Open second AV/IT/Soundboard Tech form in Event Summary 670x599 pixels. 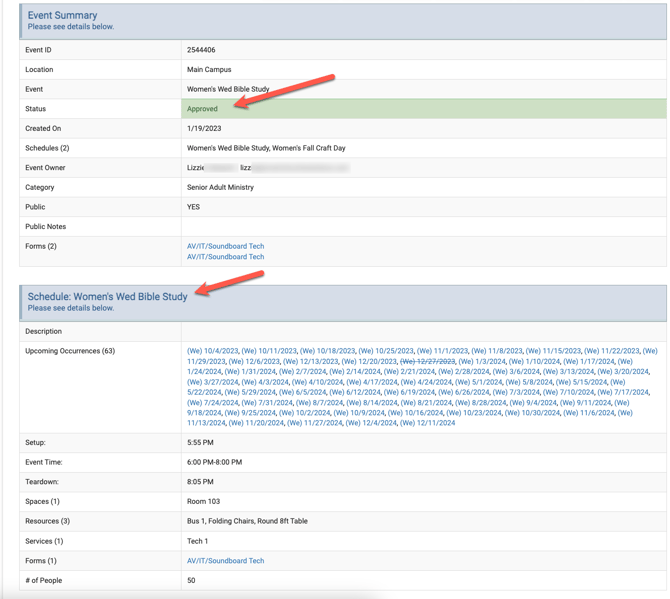coord(225,257)
